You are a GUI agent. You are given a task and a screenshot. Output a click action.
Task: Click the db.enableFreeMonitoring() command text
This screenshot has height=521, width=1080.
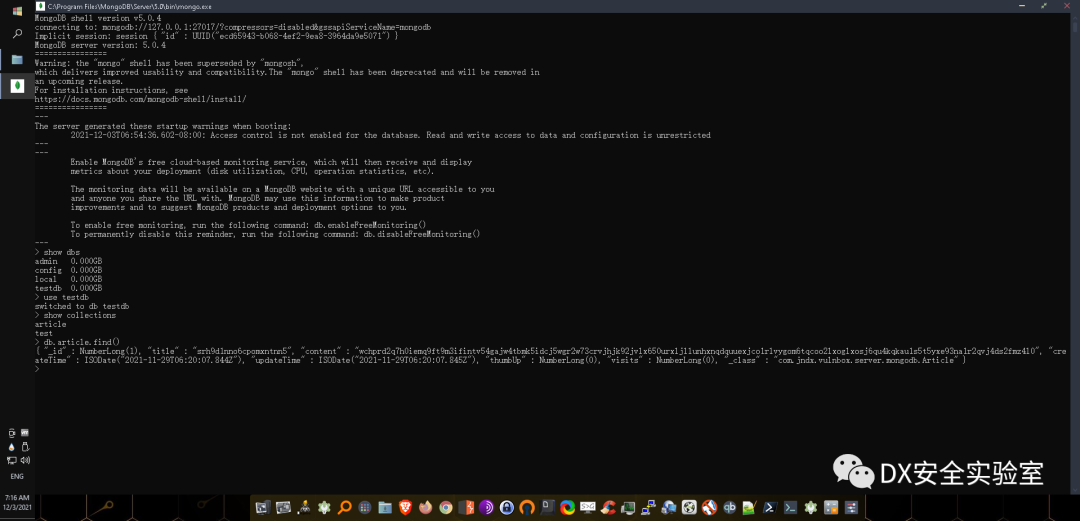pyautogui.click(x=370, y=225)
